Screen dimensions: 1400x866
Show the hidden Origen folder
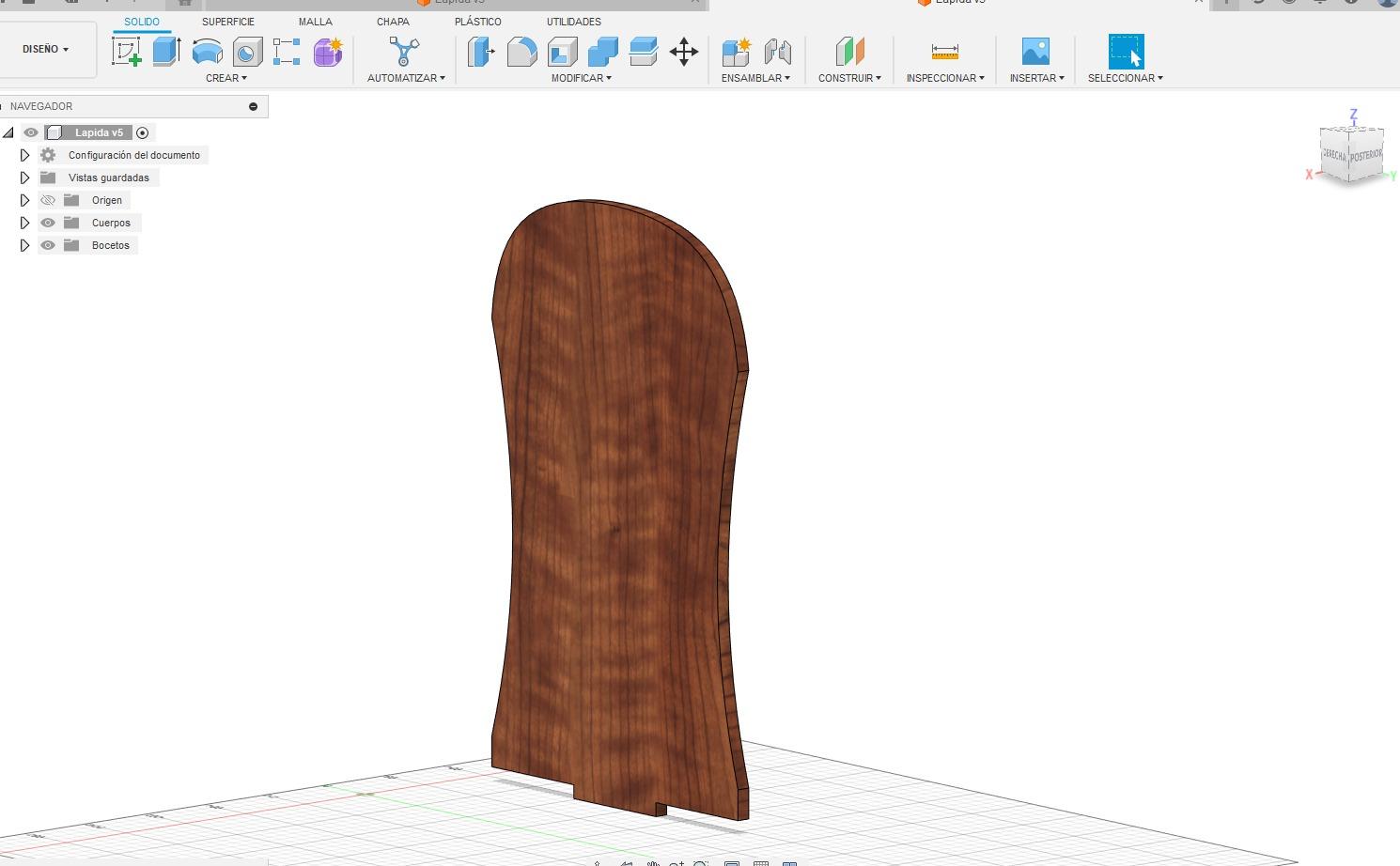coord(48,200)
